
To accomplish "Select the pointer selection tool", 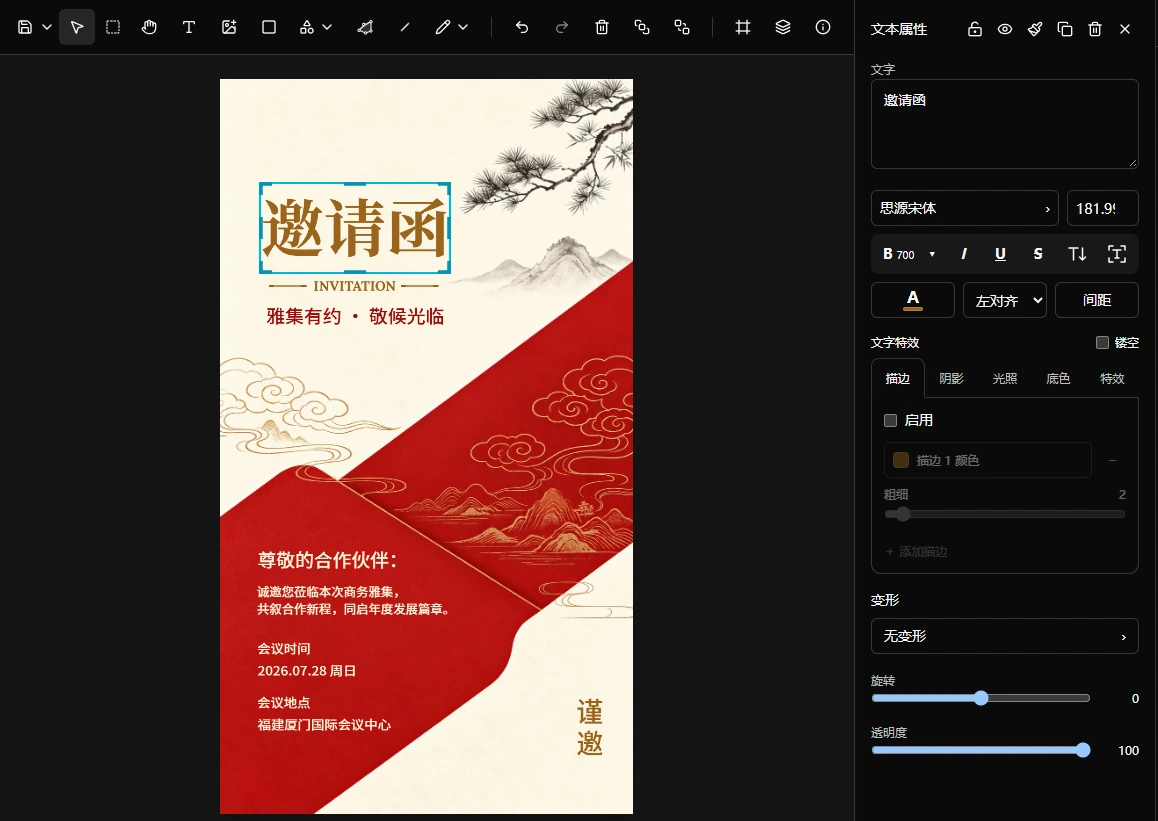I will point(77,27).
